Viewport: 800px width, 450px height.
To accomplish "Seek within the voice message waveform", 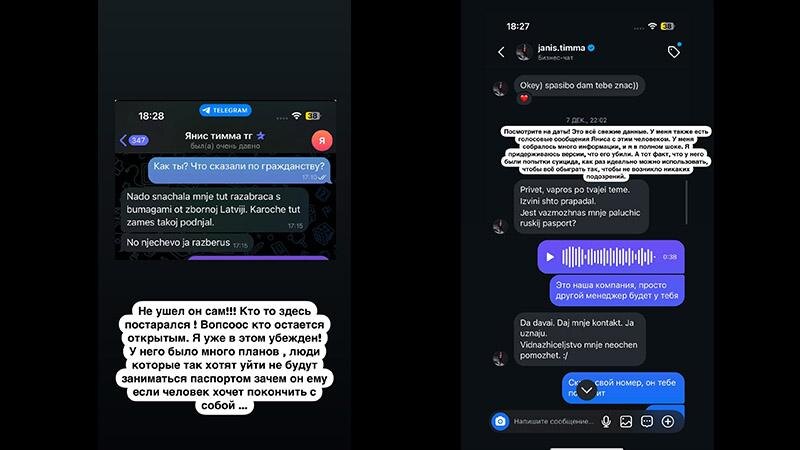I will click(x=608, y=257).
